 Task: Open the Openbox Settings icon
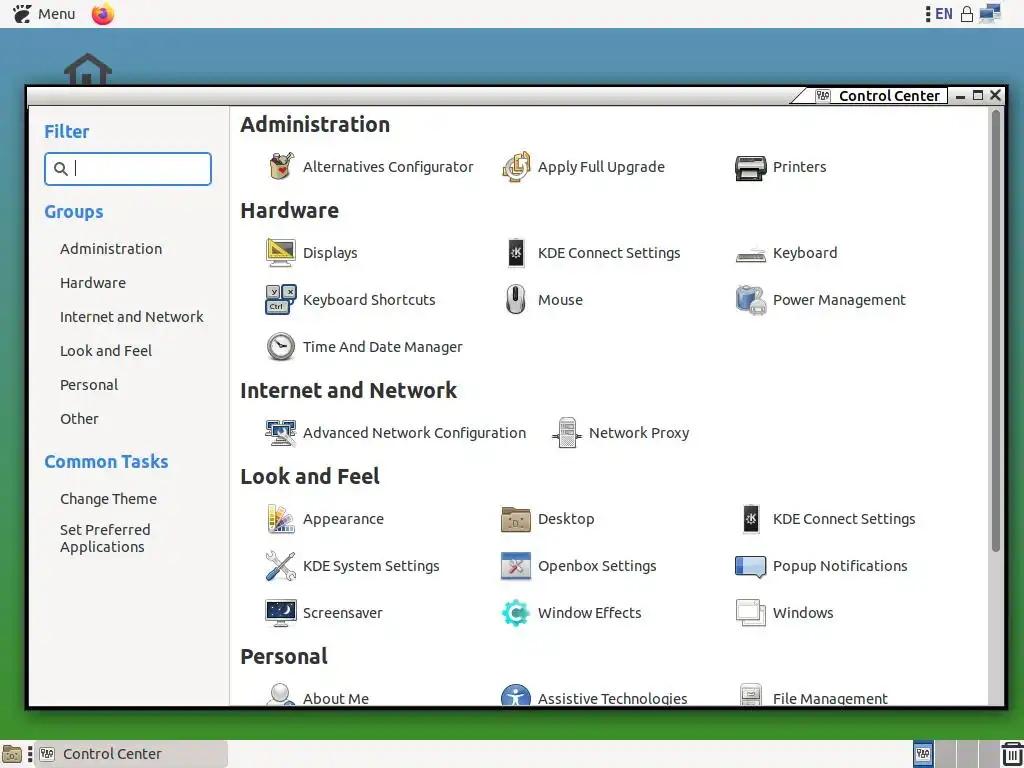[516, 566]
